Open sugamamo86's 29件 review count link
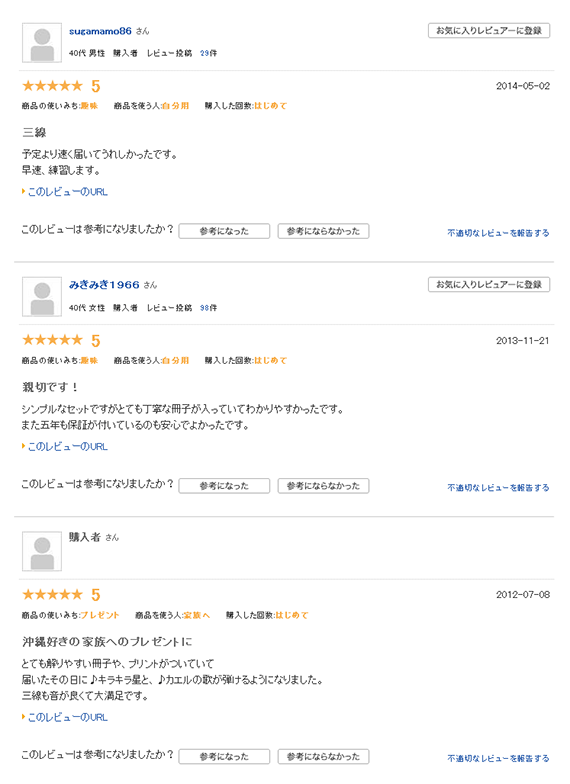Viewport: 570px width, 784px height. pos(208,53)
